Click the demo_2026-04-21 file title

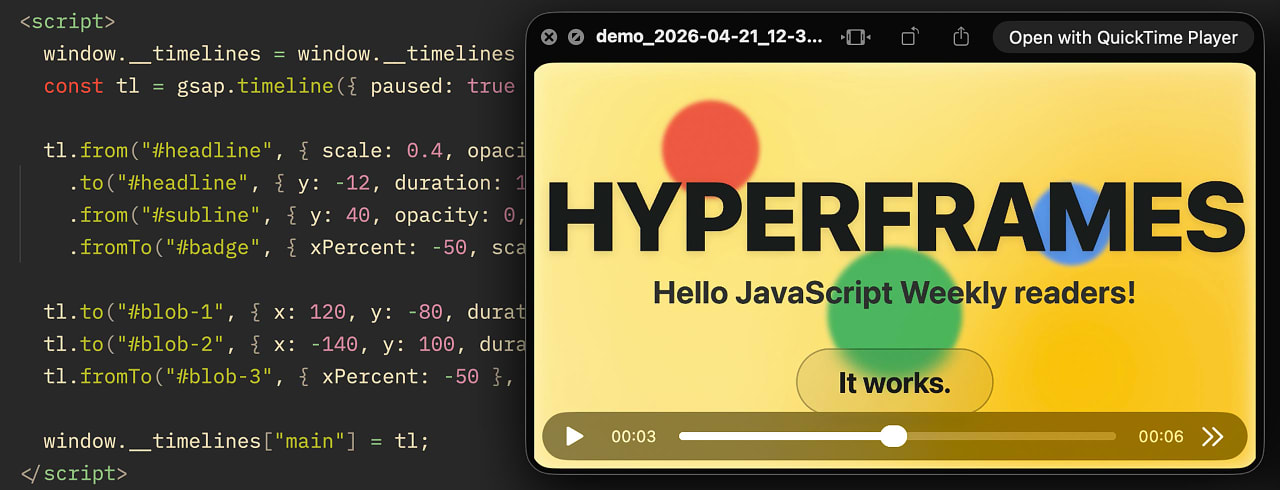[709, 37]
